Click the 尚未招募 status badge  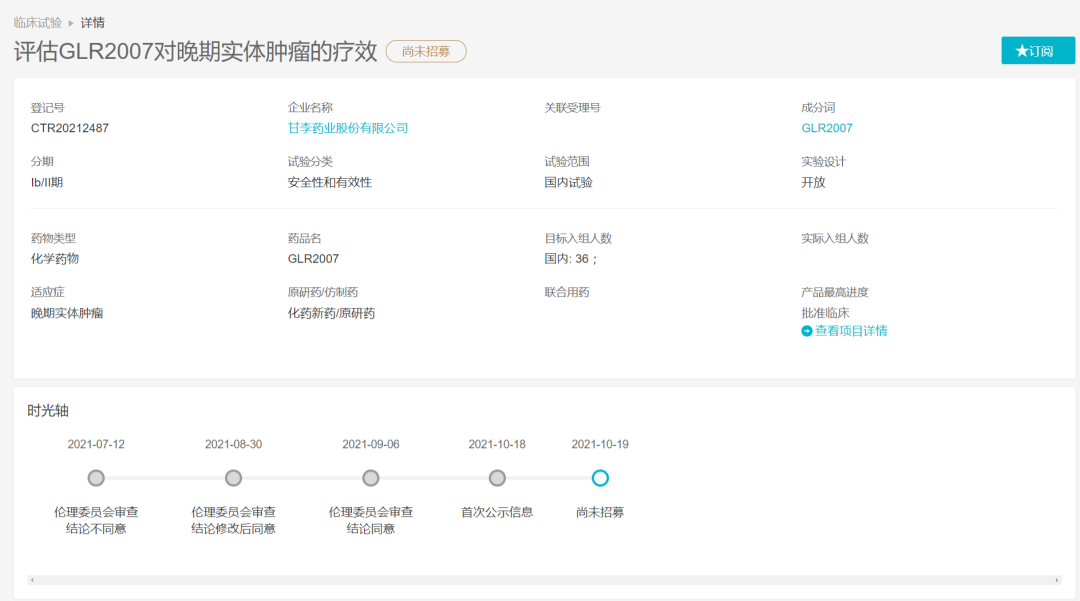[426, 51]
